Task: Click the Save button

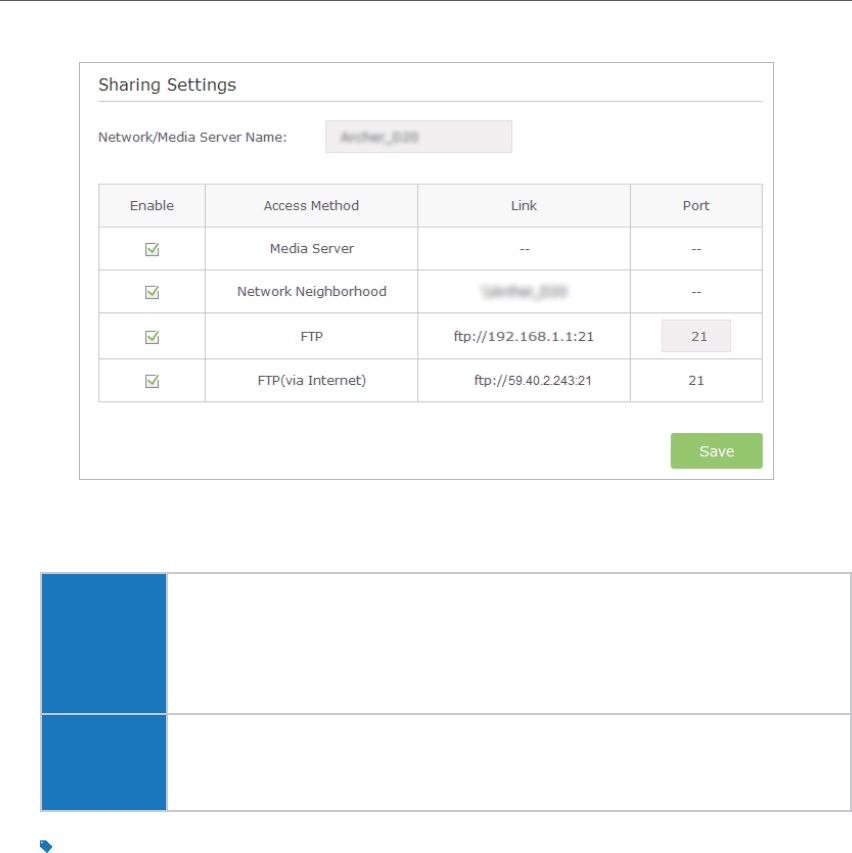Action: click(x=716, y=451)
